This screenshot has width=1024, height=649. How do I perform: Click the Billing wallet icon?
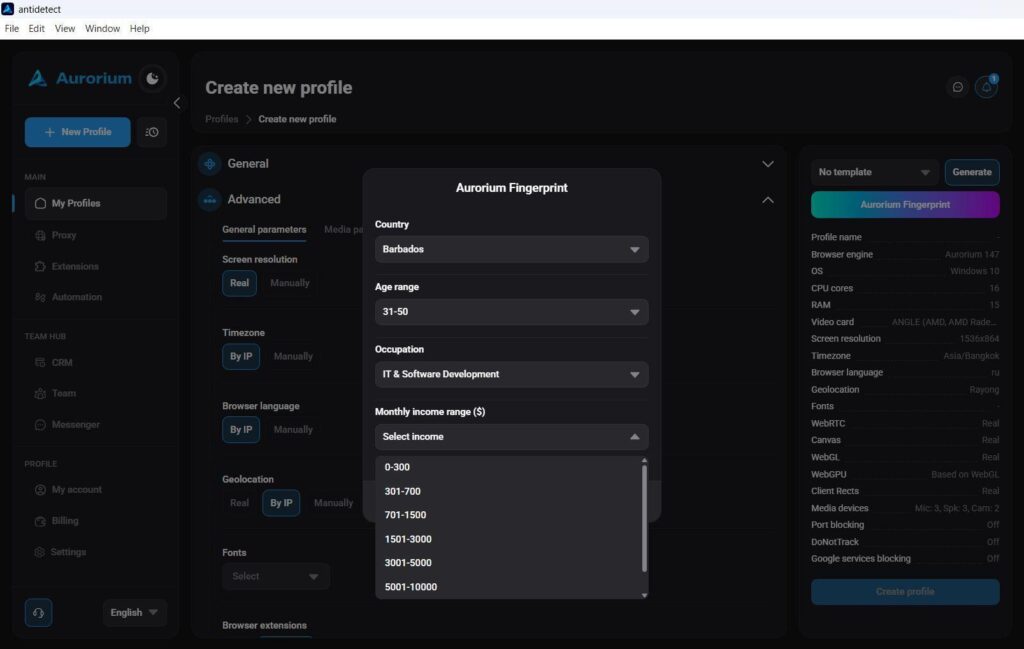tap(40, 521)
